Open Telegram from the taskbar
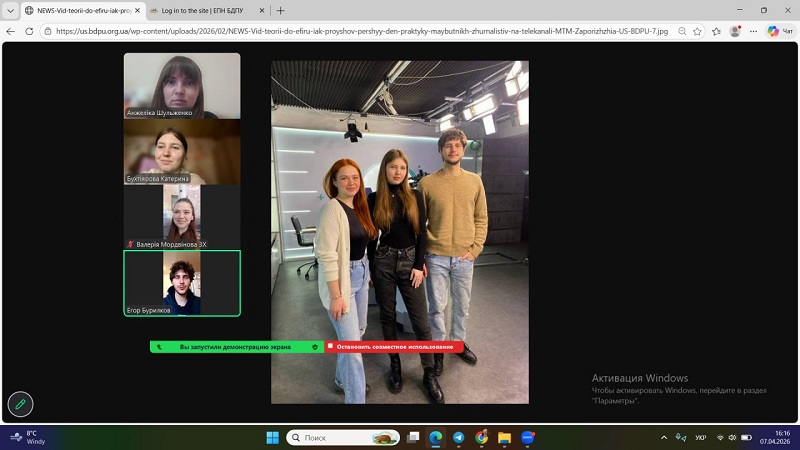This screenshot has height=450, width=800. pyautogui.click(x=458, y=438)
